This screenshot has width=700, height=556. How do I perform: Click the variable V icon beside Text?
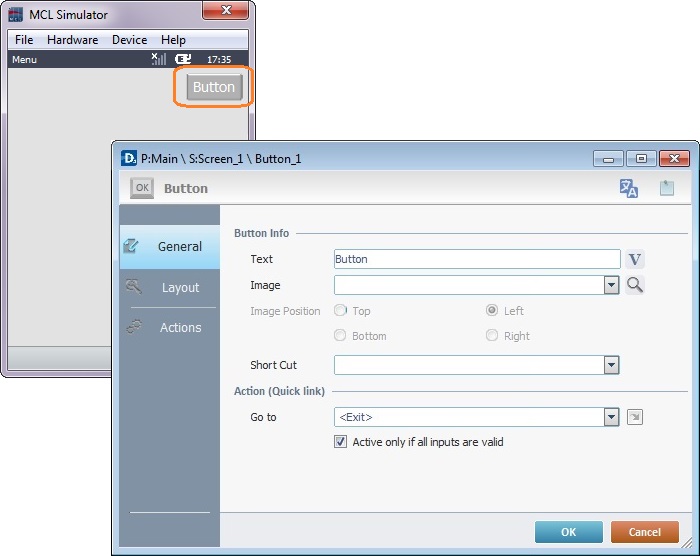(x=635, y=260)
